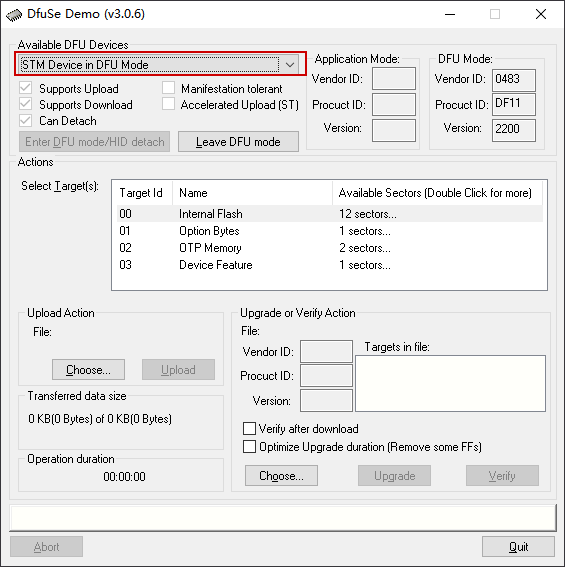Enable Optimize Upgrade duration checkbox
565x567 pixels.
pos(249,447)
